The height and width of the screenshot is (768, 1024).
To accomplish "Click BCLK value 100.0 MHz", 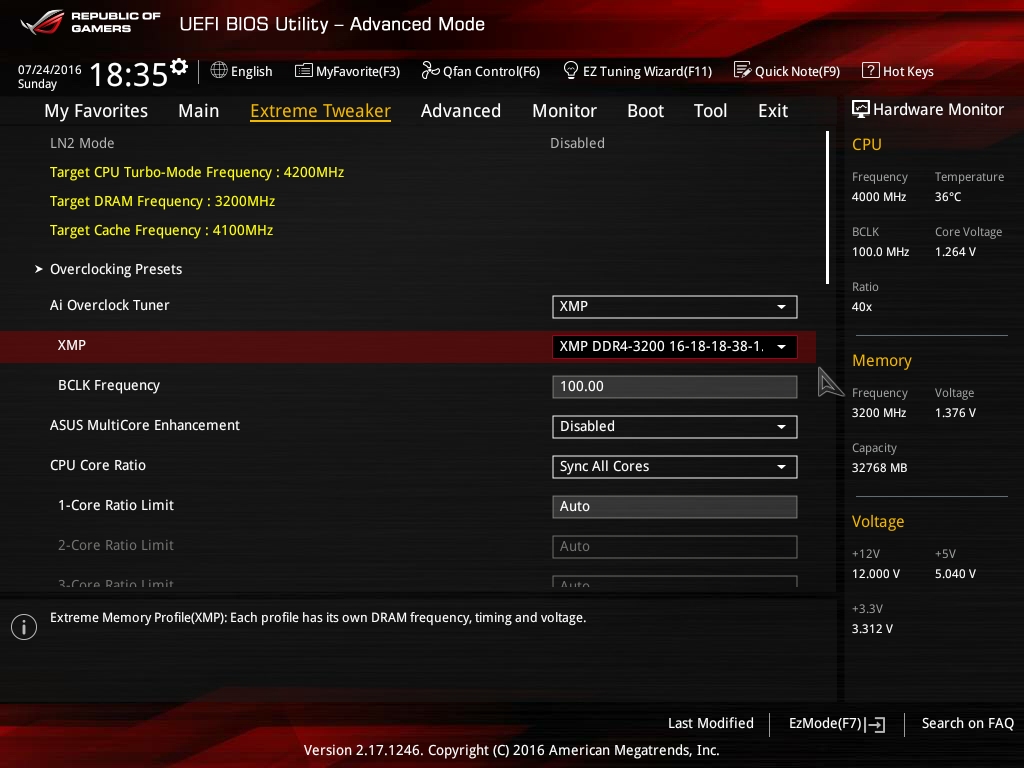I will click(x=880, y=252).
